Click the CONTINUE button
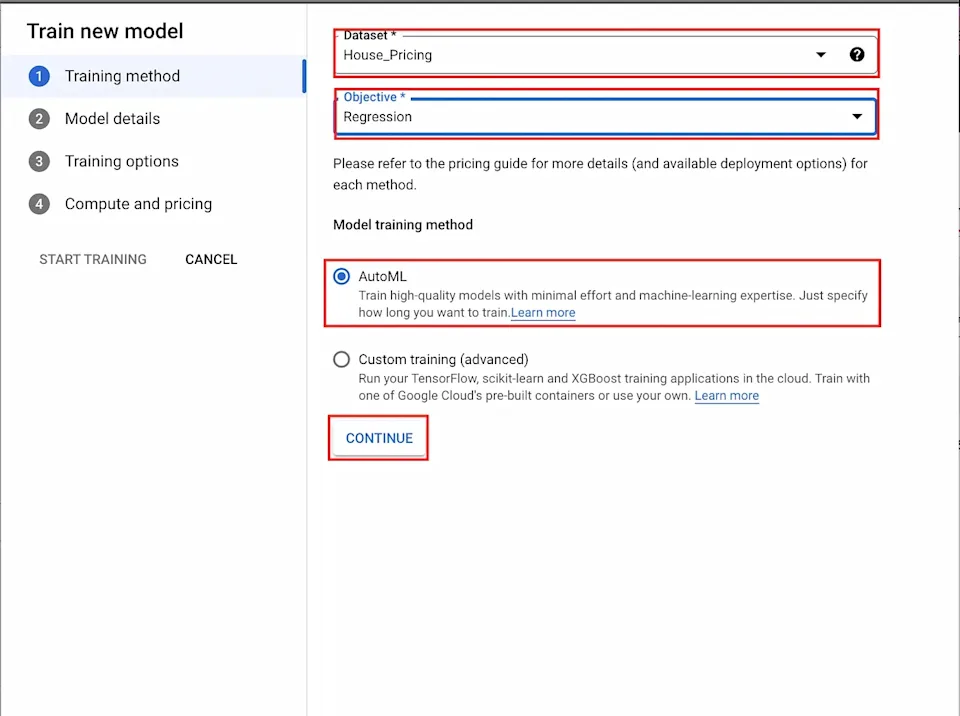The height and width of the screenshot is (716, 960). [379, 438]
